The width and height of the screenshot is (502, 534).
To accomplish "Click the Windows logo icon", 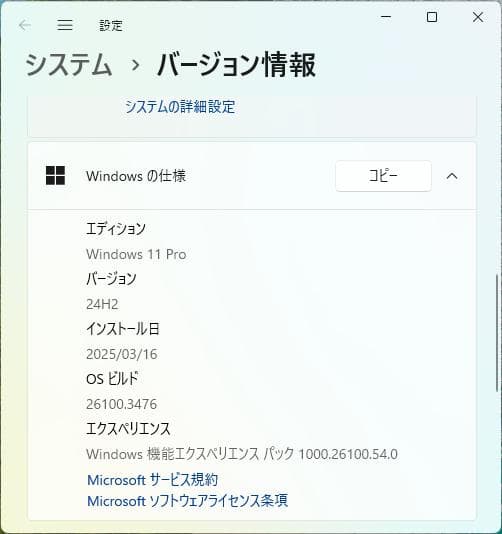I will pyautogui.click(x=56, y=175).
